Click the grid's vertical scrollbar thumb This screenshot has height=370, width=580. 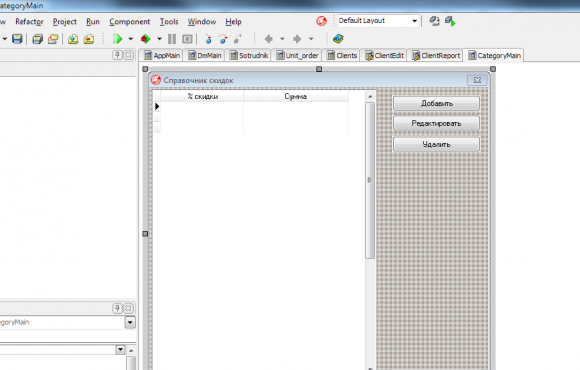[370, 180]
